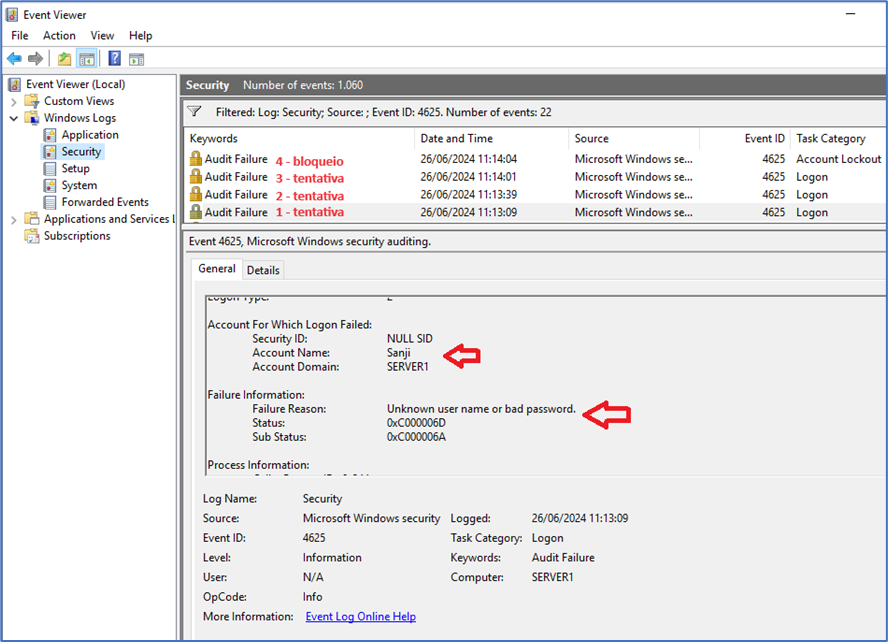Click the lock icon of the Account Lockout event

click(x=196, y=159)
